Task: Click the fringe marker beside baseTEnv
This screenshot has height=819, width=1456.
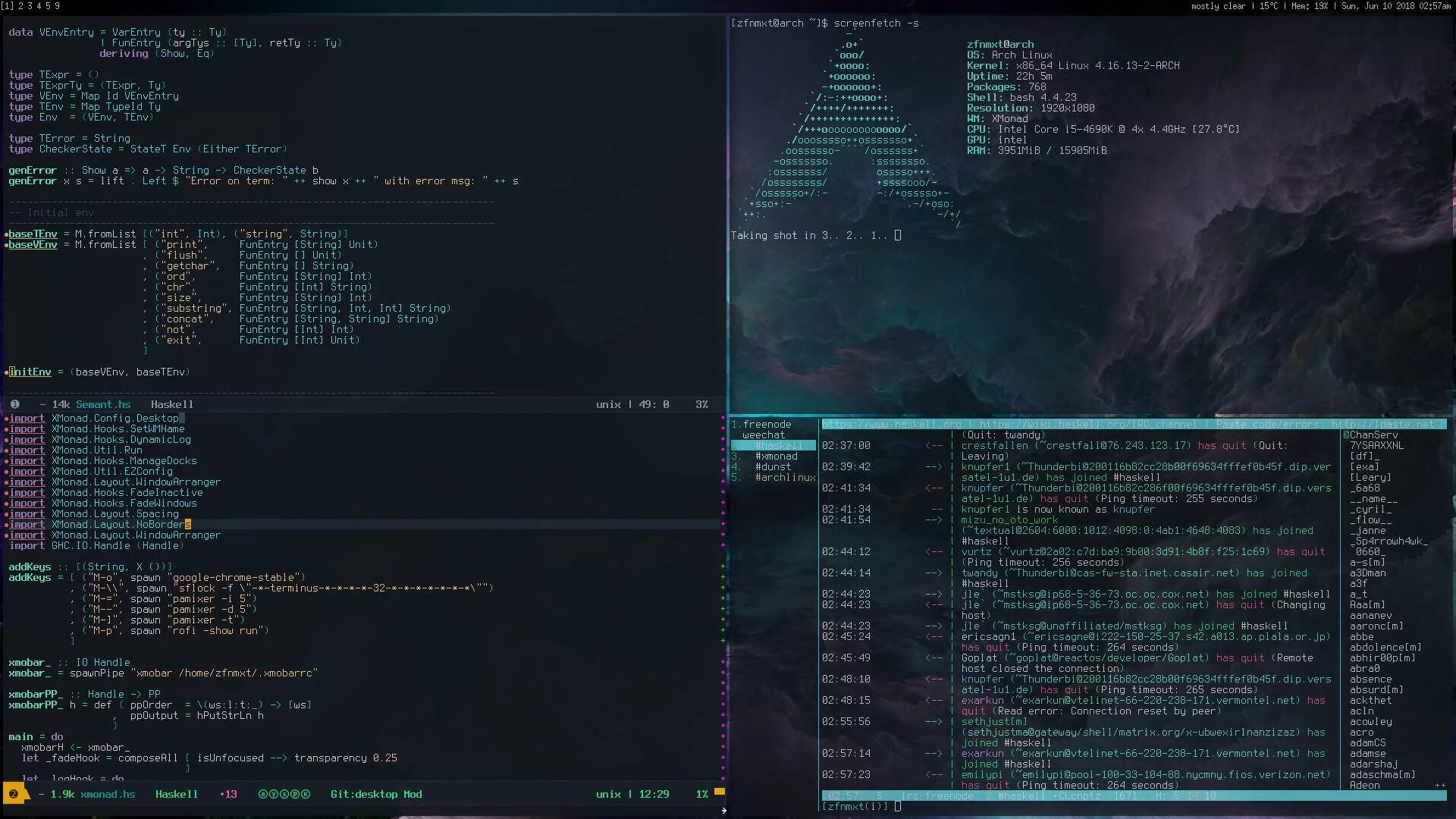Action: 6,234
